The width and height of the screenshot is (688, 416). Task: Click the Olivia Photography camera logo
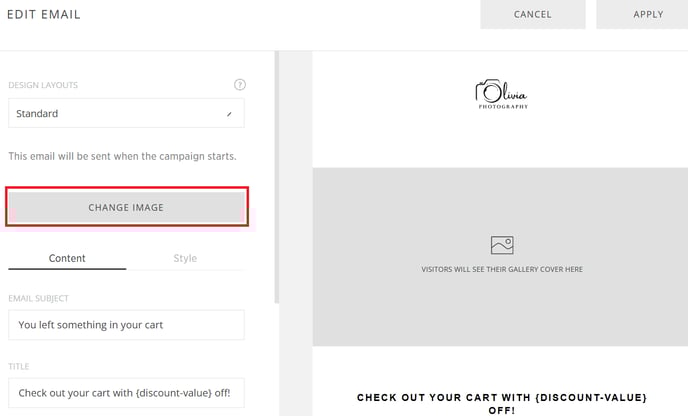(x=502, y=94)
